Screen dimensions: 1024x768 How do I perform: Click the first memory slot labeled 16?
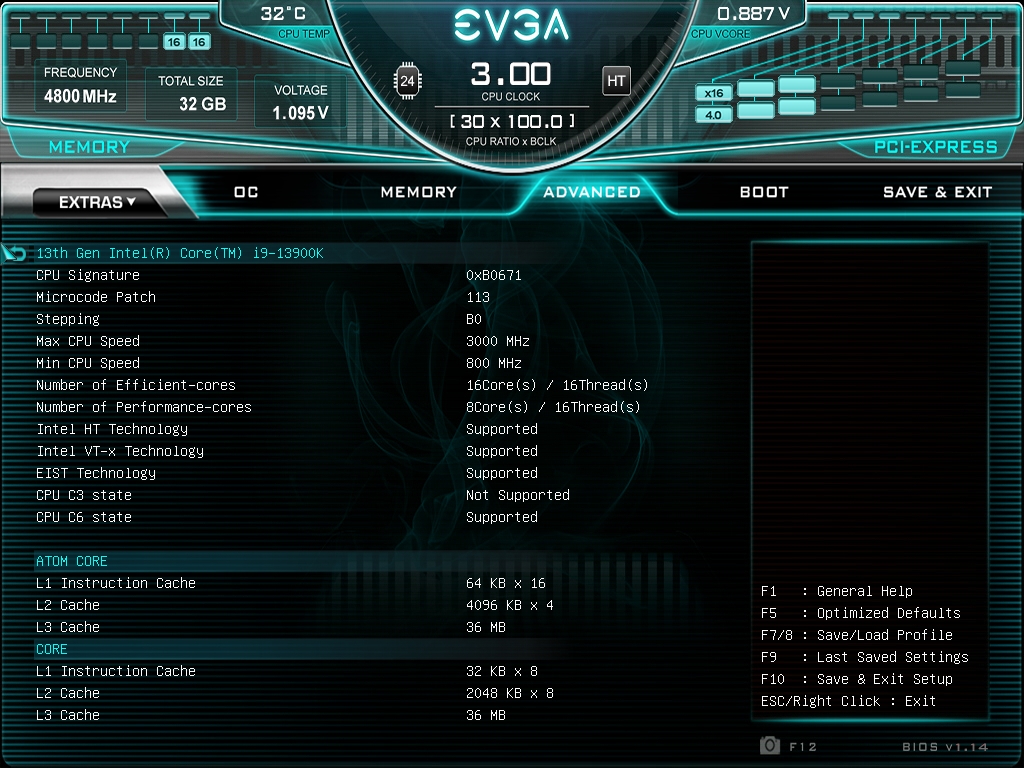click(x=174, y=42)
